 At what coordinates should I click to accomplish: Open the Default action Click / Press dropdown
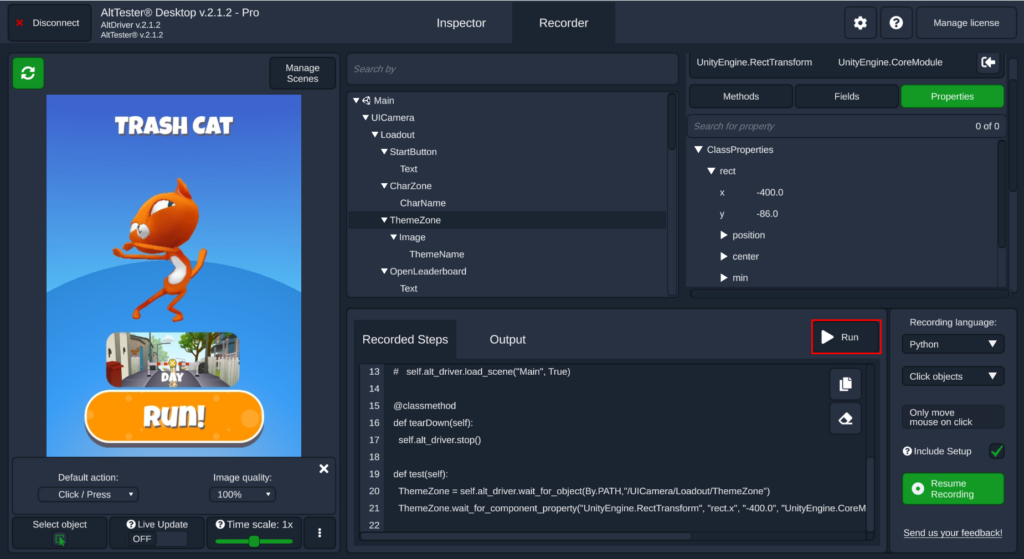click(x=88, y=494)
